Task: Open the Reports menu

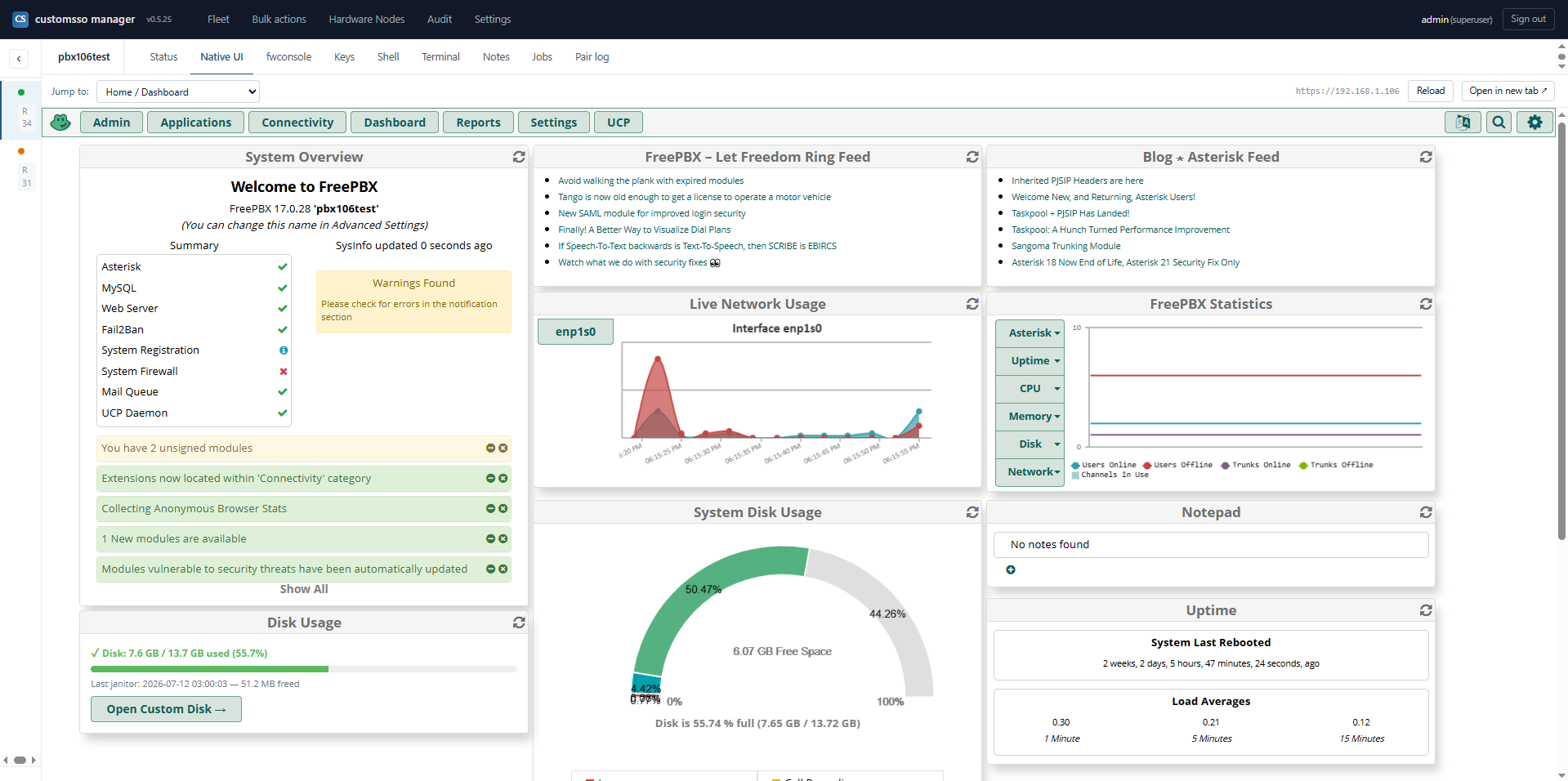Action: [478, 123]
